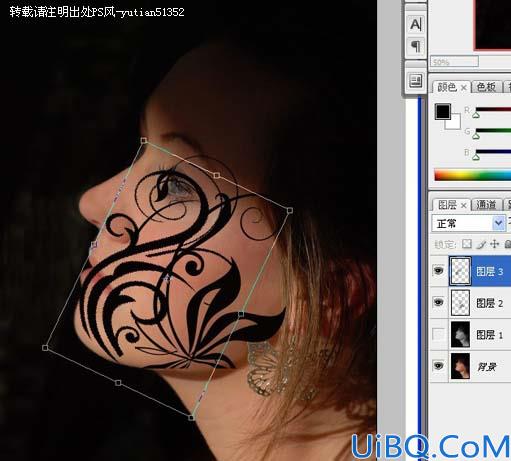Select layer named 背景
The width and height of the screenshot is (511, 461).
(487, 367)
